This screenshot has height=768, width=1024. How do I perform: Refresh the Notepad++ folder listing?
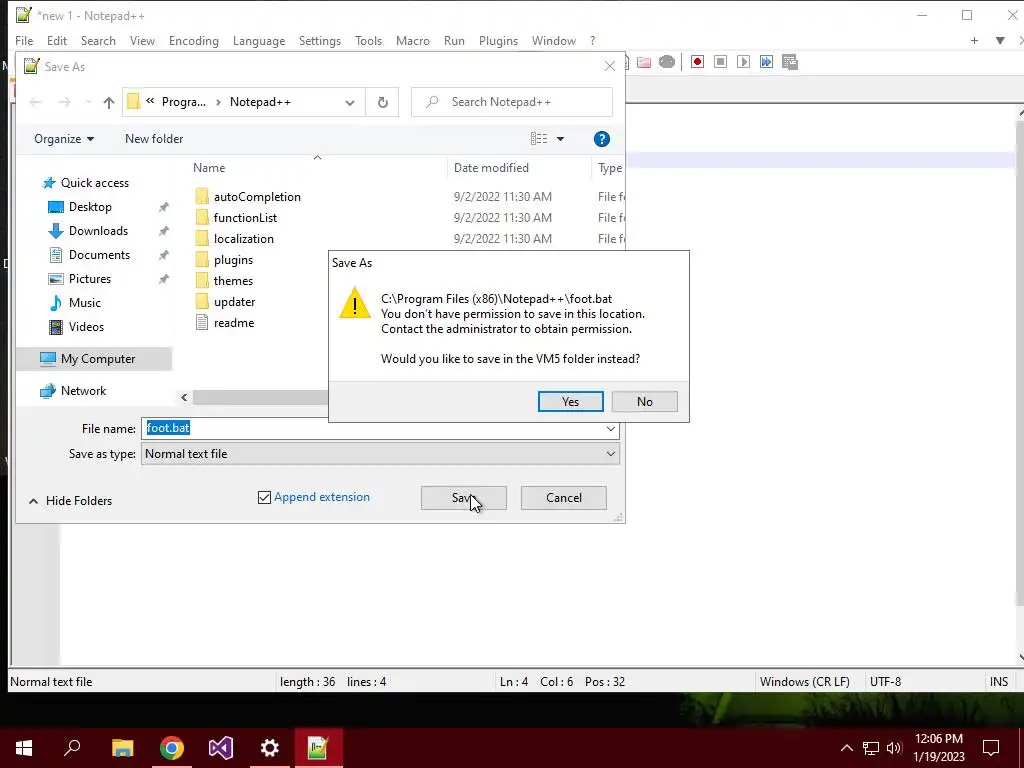(x=383, y=102)
